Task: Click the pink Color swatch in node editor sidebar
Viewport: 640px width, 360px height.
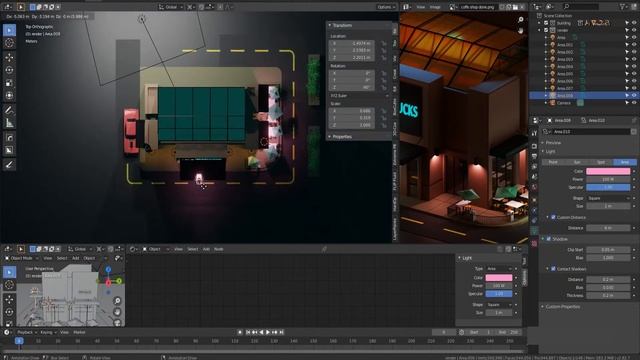Action: pyautogui.click(x=499, y=278)
